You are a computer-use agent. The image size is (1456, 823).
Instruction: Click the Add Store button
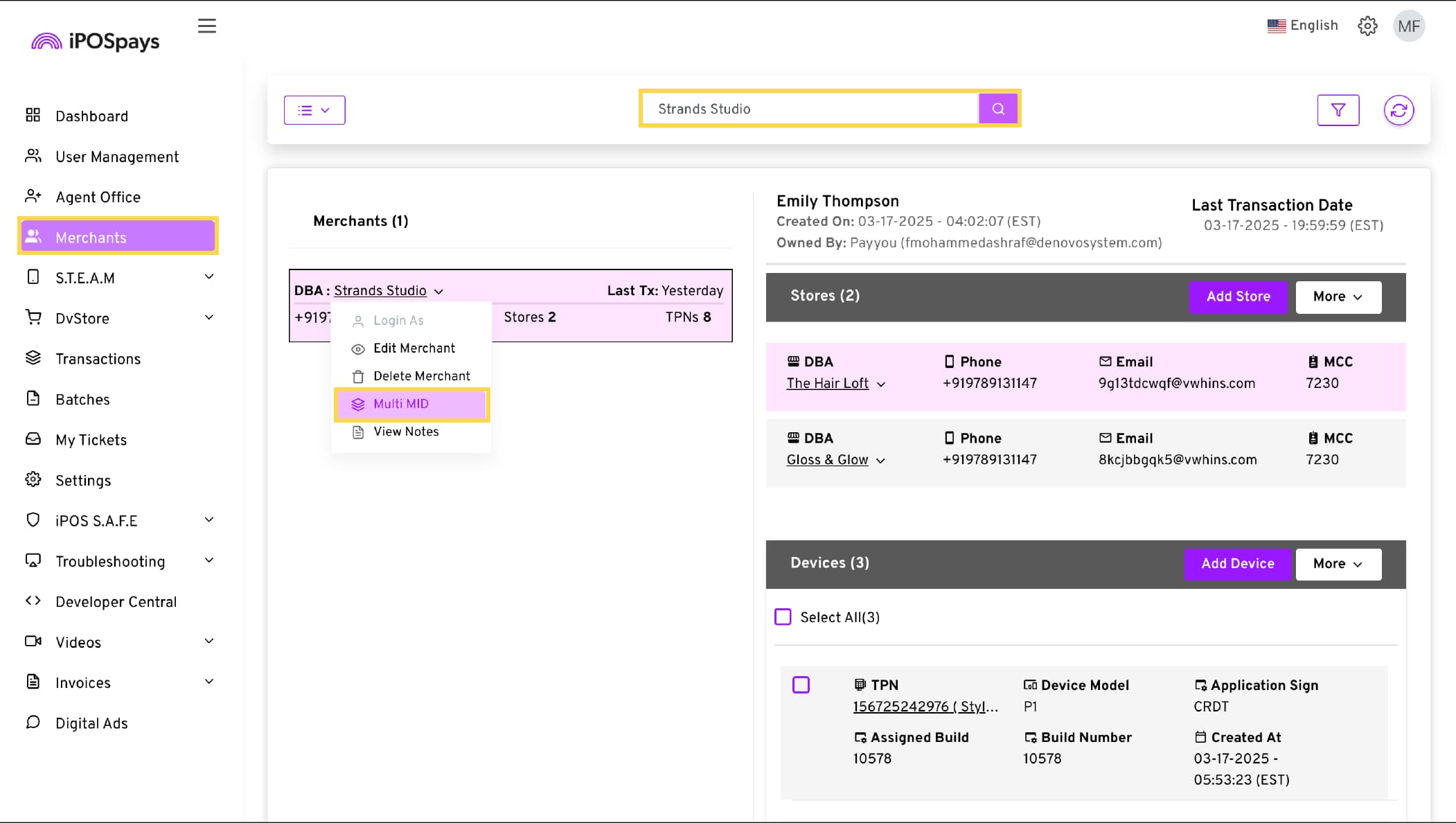click(1238, 297)
